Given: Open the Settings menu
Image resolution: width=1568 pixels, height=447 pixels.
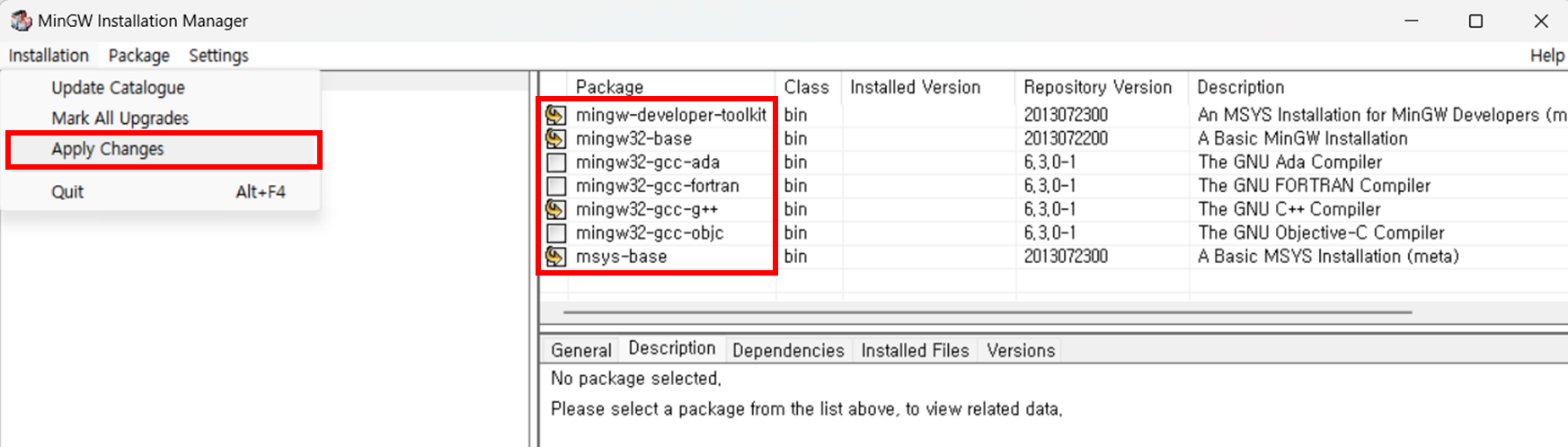Looking at the screenshot, I should coord(218,56).
